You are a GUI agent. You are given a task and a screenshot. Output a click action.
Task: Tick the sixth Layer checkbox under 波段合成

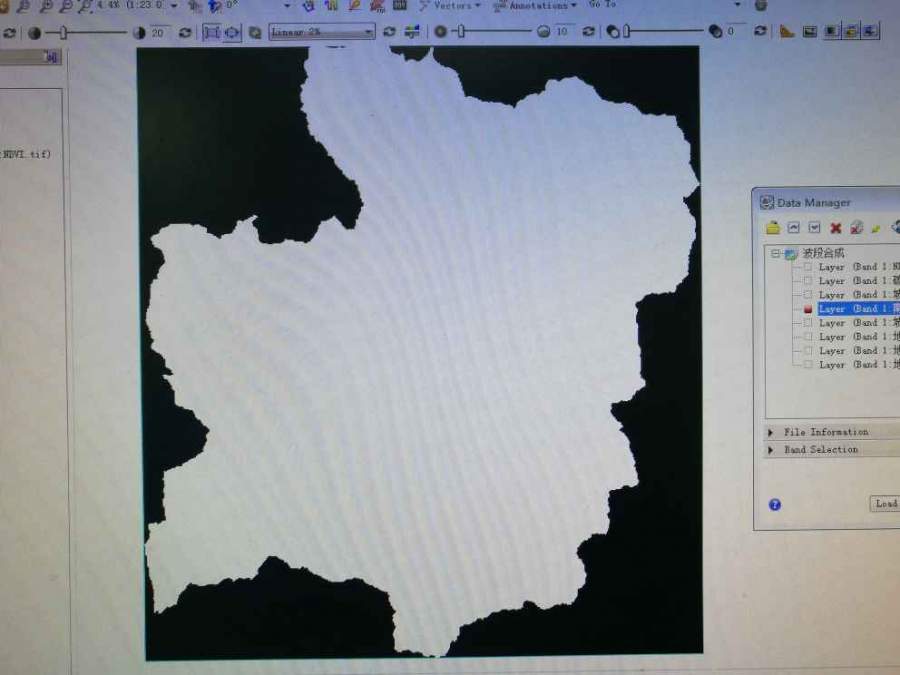click(x=808, y=336)
